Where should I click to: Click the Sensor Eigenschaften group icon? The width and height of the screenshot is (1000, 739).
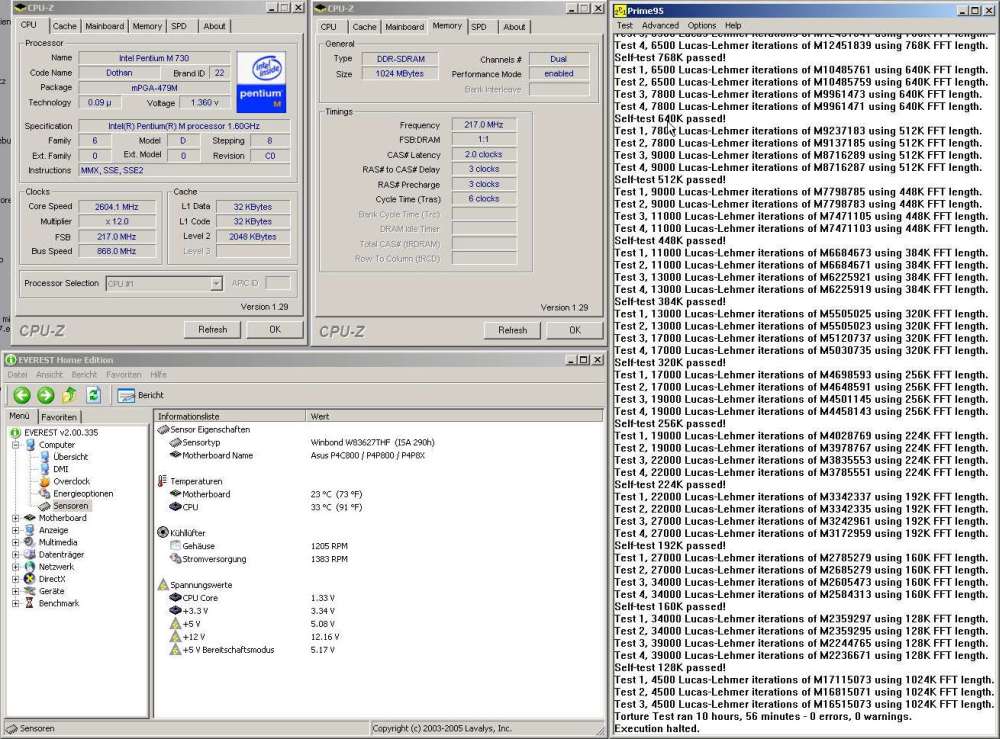point(163,430)
